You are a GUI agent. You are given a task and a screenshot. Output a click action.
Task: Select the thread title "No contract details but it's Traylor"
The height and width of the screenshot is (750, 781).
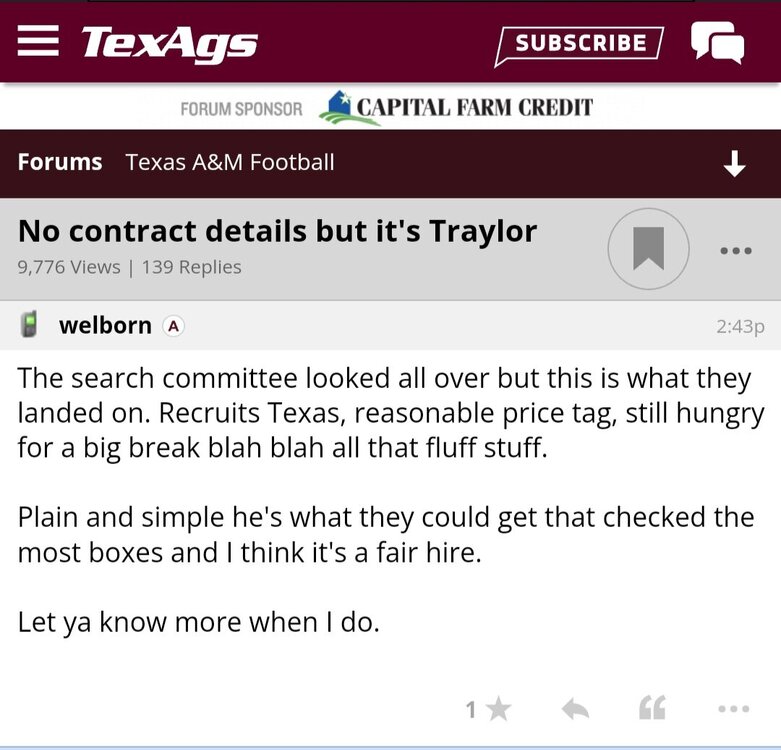pyautogui.click(x=278, y=231)
